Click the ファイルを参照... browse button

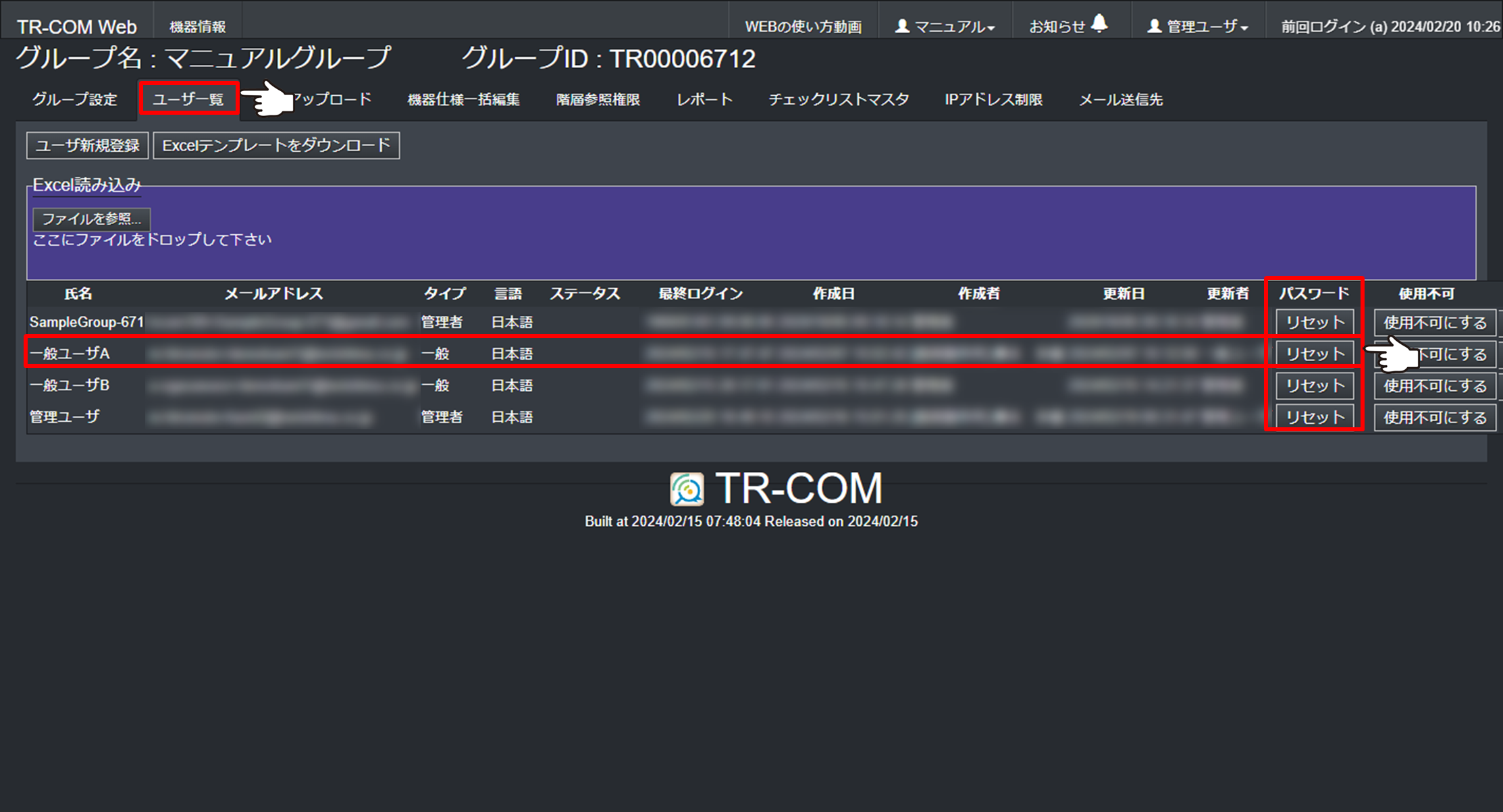[x=91, y=219]
